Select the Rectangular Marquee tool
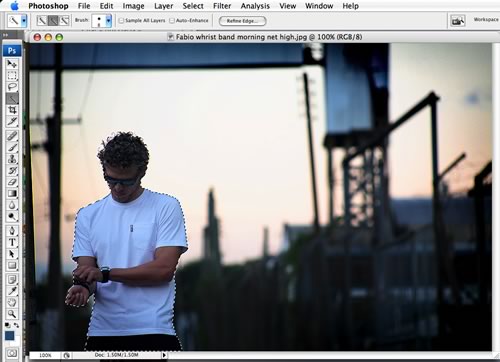The image size is (500, 362). click(12, 75)
